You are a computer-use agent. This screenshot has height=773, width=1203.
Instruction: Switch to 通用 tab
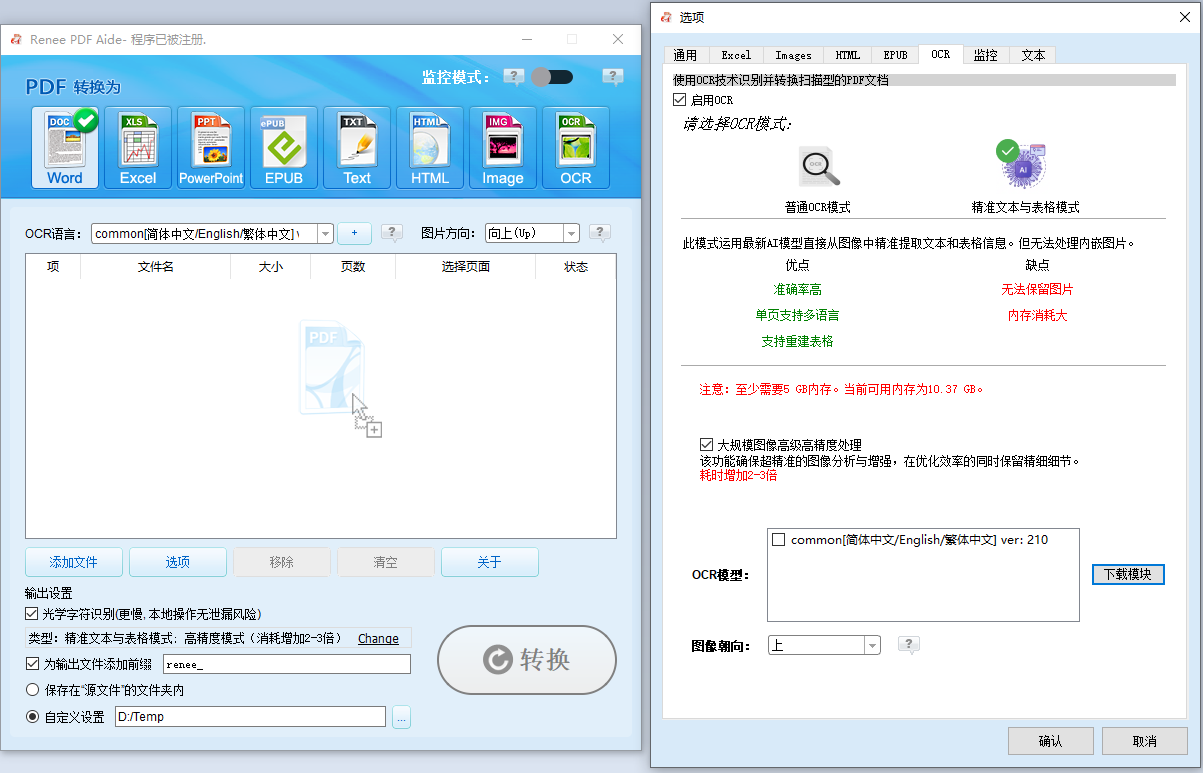(685, 55)
